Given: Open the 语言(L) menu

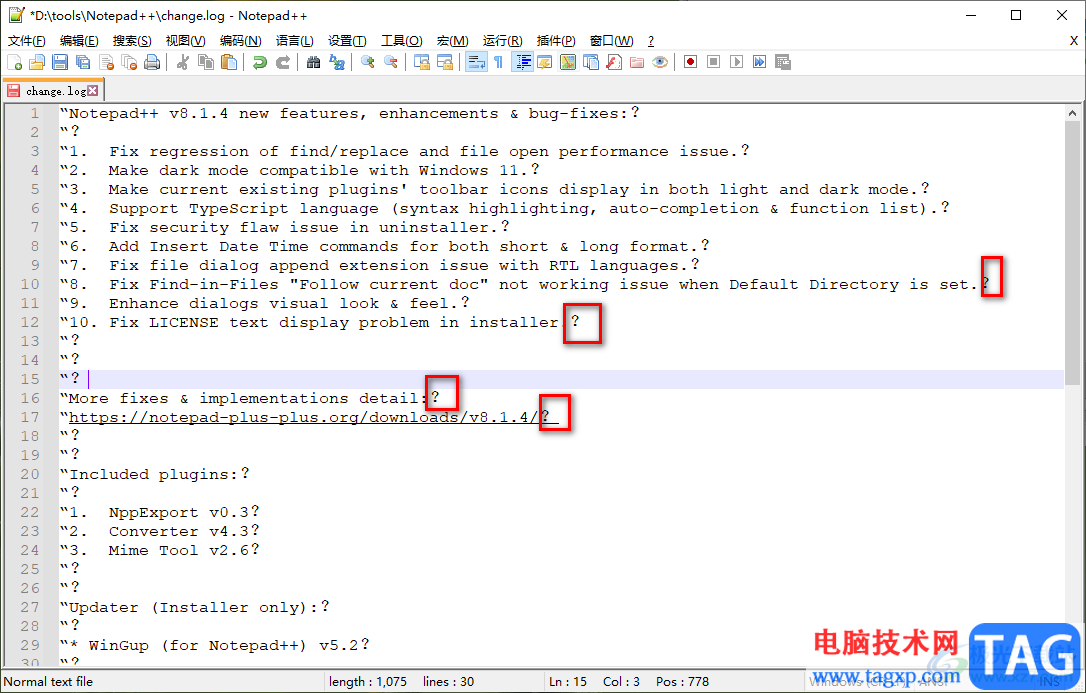Looking at the screenshot, I should tap(294, 41).
